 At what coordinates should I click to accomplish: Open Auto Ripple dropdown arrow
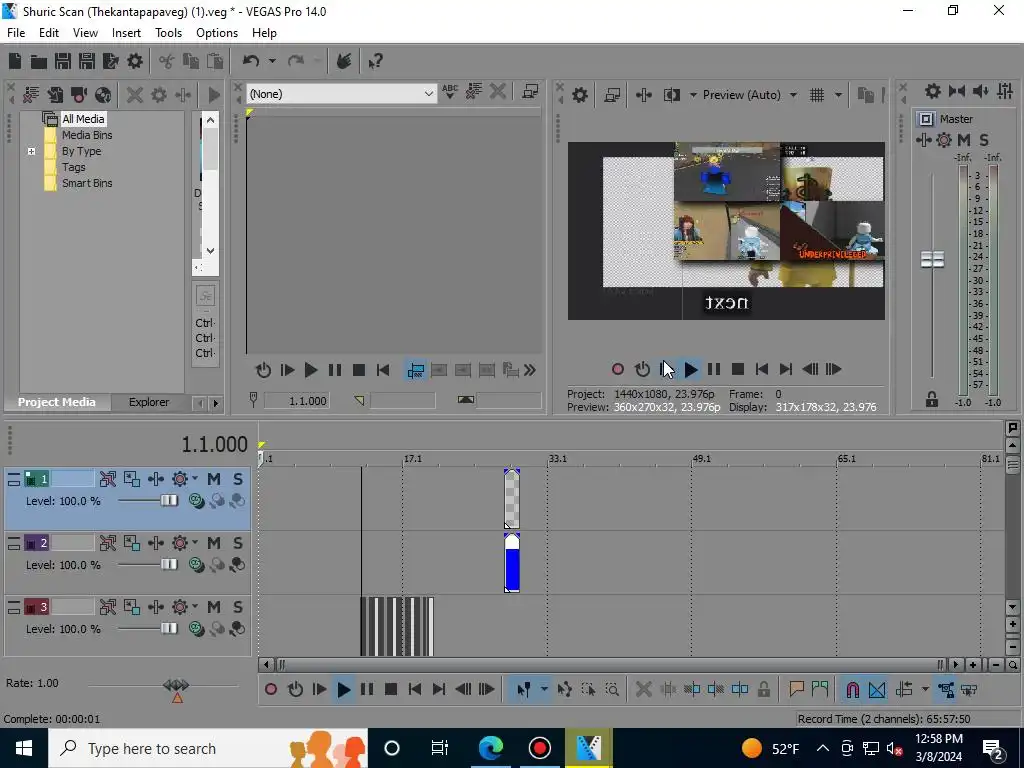[x=925, y=690]
